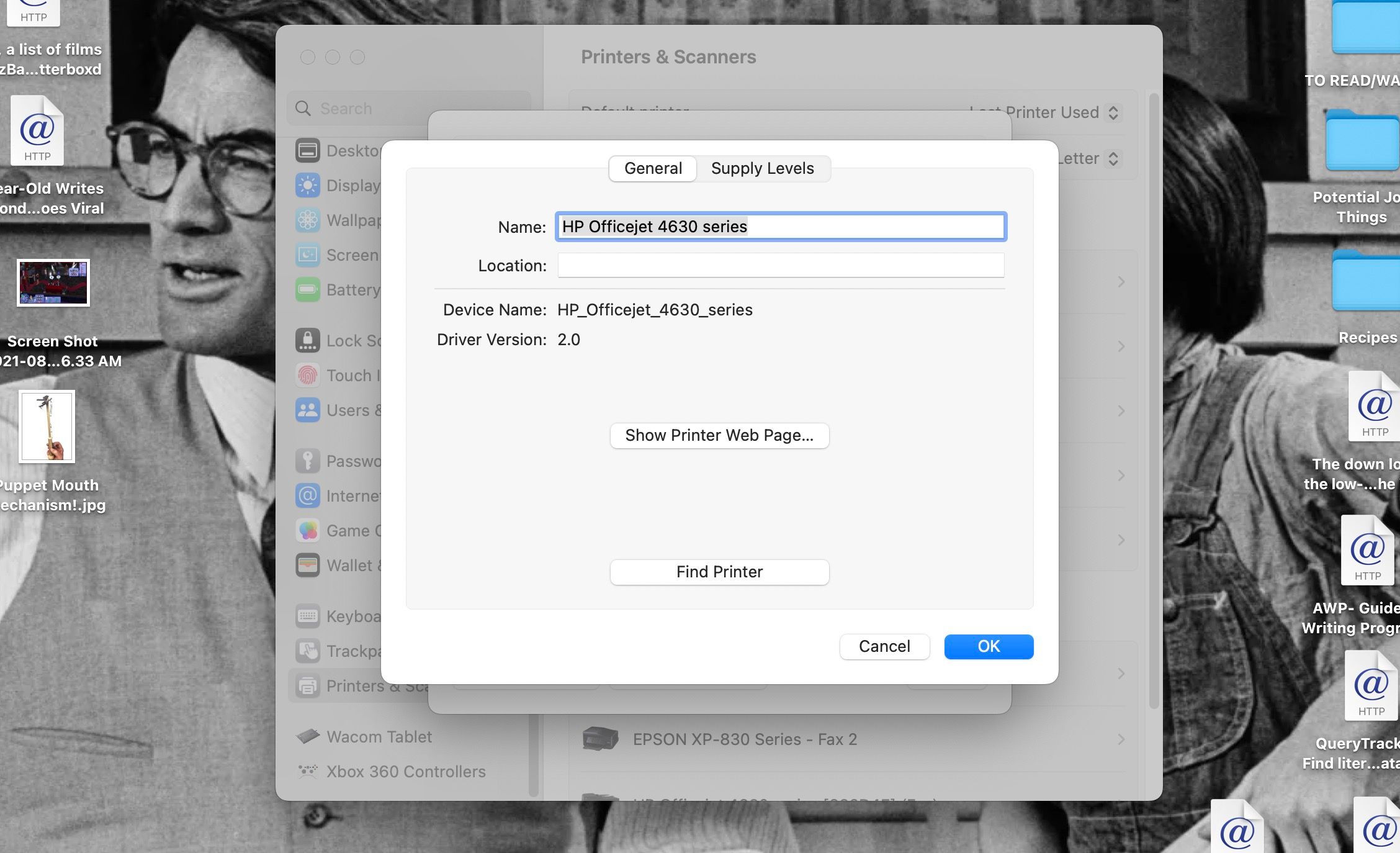Click the printer Location text field
Viewport: 1400px width, 853px height.
coord(780,266)
